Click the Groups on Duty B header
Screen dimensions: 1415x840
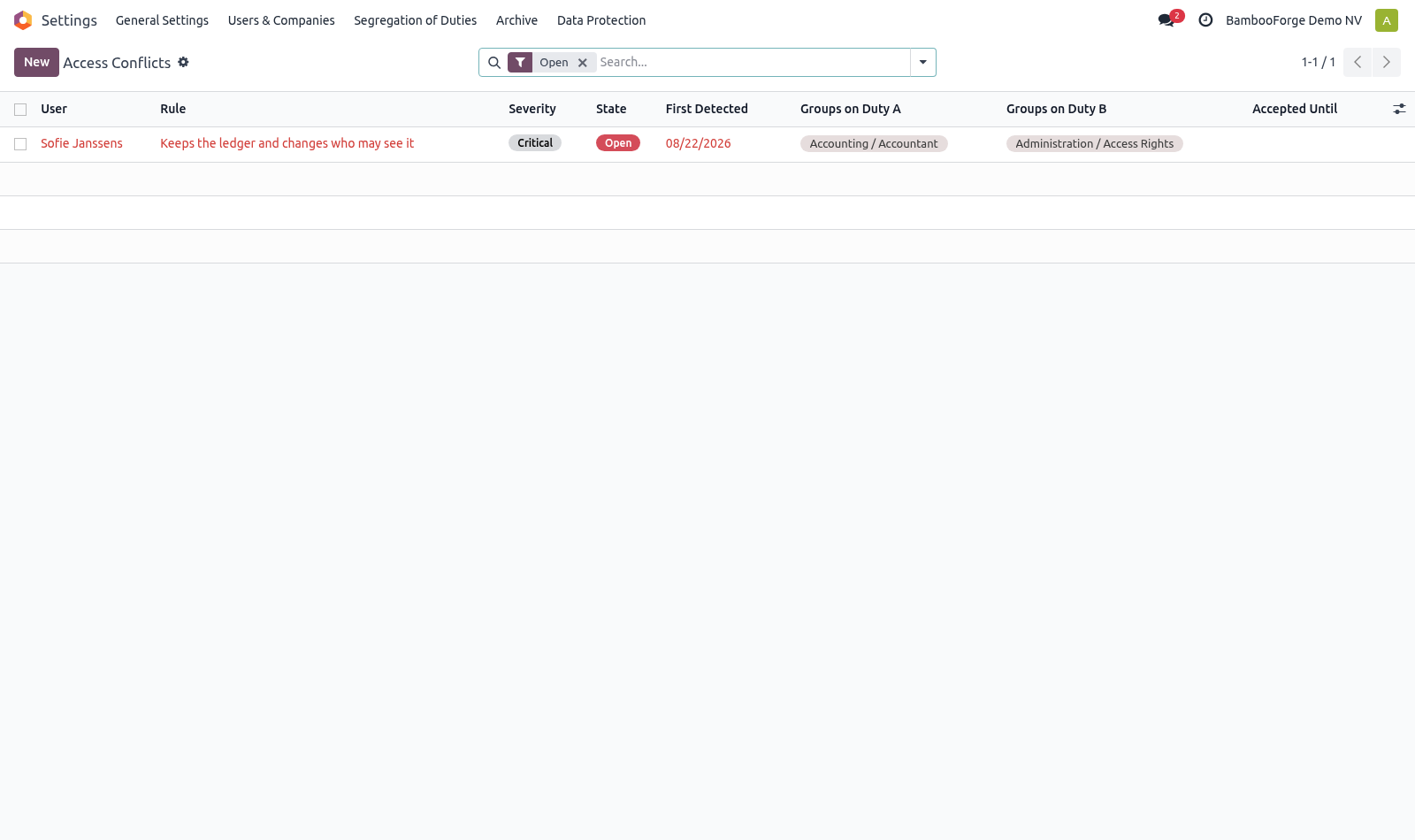[1057, 109]
